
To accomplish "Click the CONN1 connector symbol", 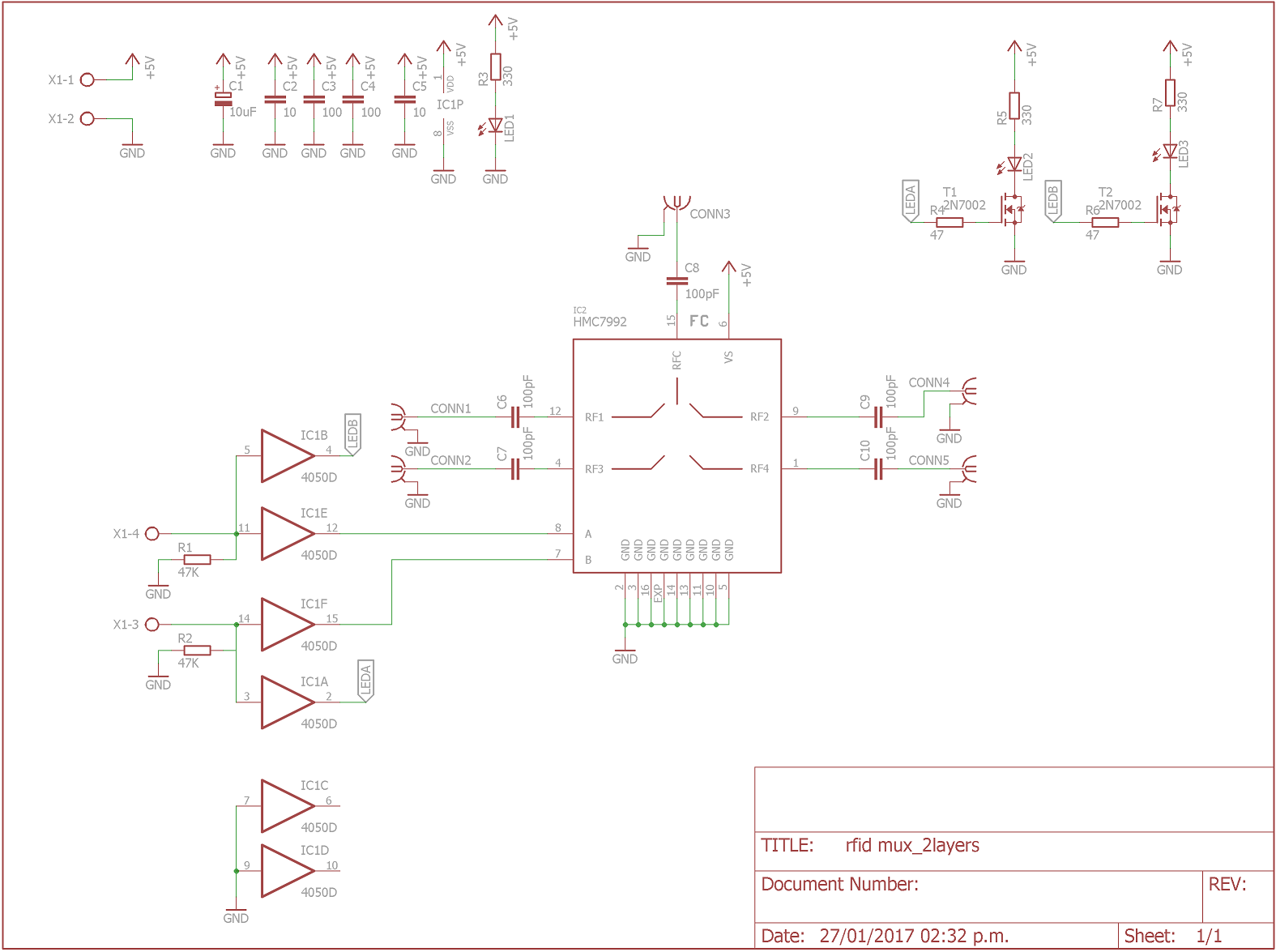I will pyautogui.click(x=397, y=417).
